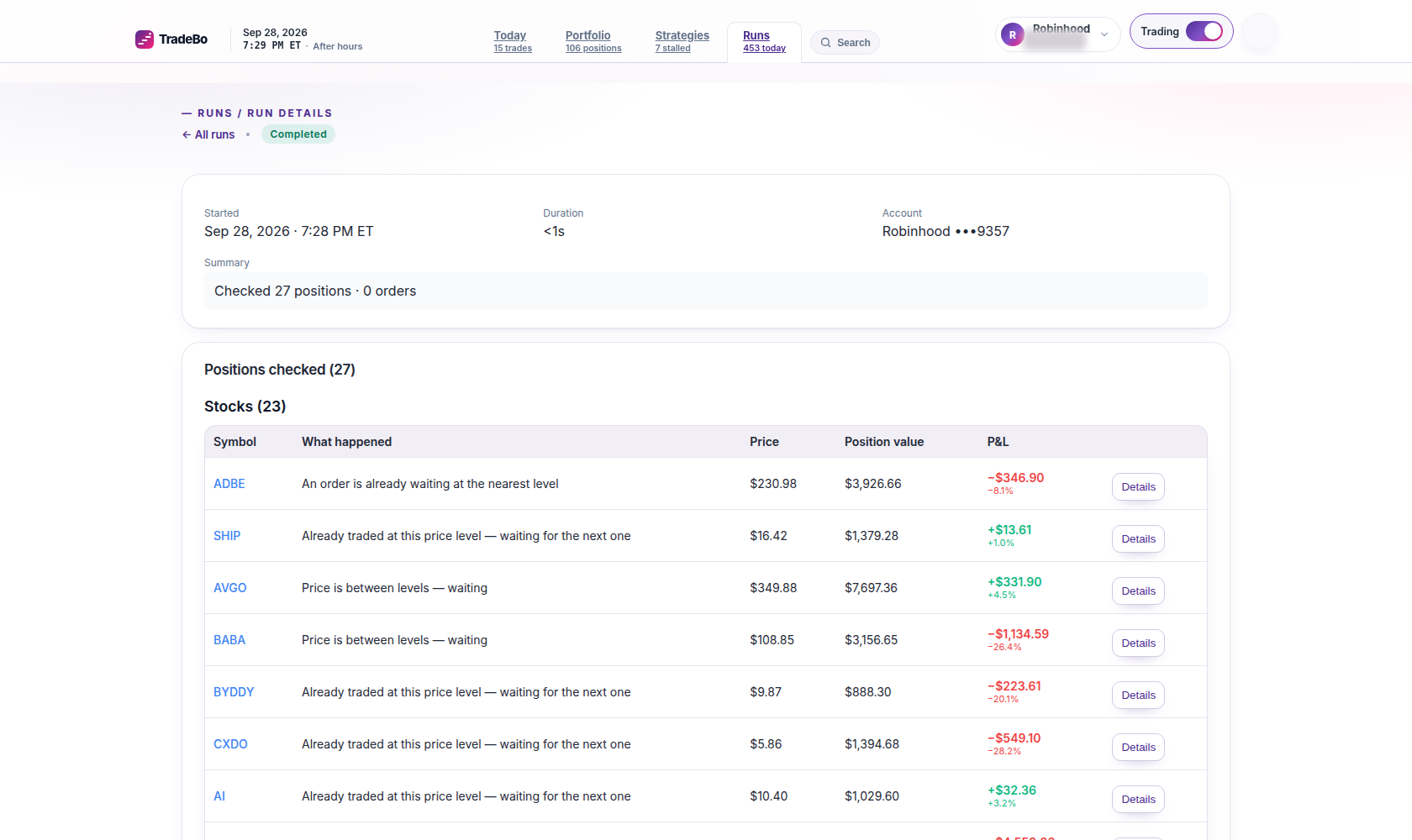Click the AVGO gain value +$331.90
The image size is (1412, 840).
pyautogui.click(x=1014, y=582)
